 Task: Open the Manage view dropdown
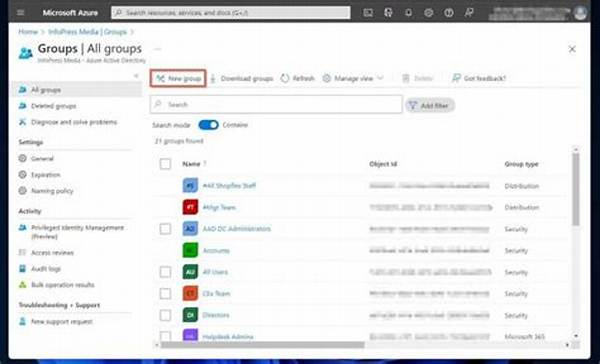click(352, 78)
